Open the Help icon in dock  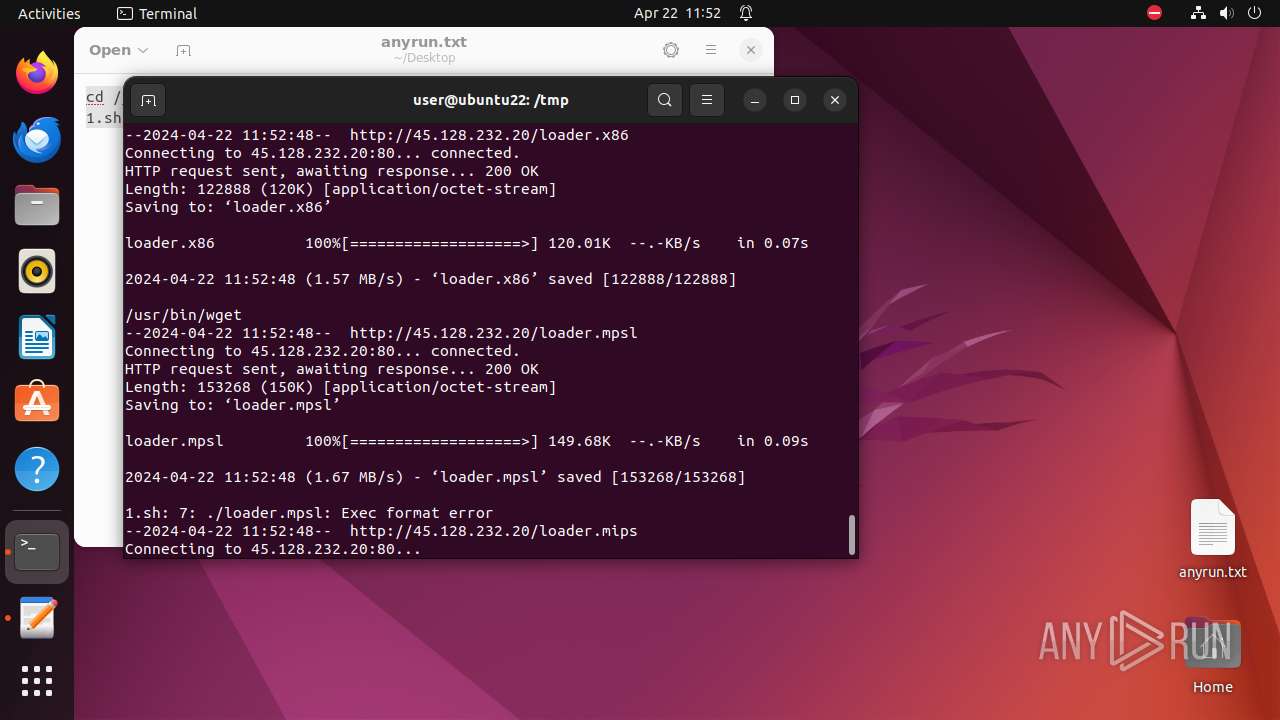coord(37,469)
